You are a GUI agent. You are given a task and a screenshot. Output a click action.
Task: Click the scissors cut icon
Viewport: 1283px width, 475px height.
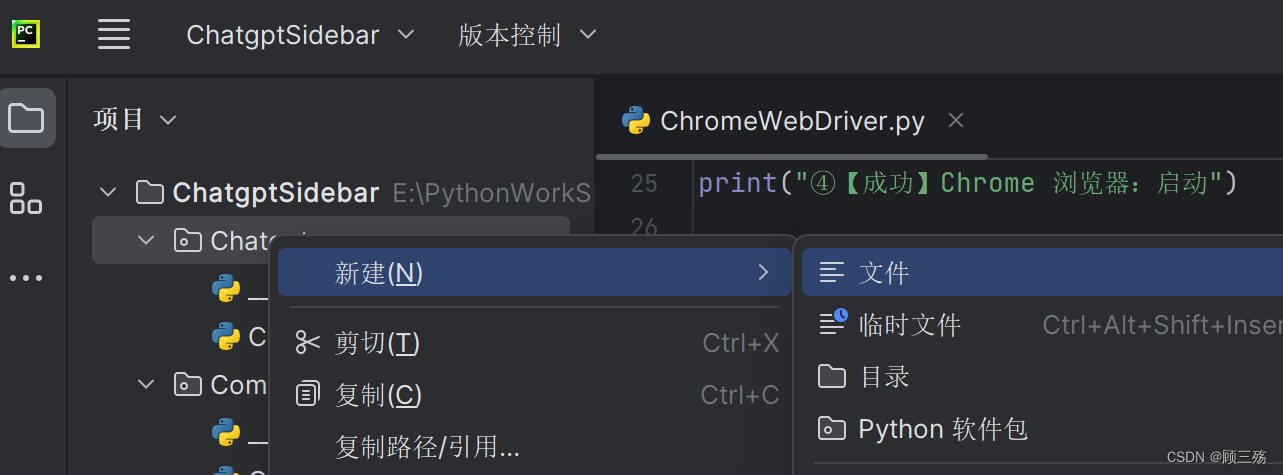click(x=307, y=343)
